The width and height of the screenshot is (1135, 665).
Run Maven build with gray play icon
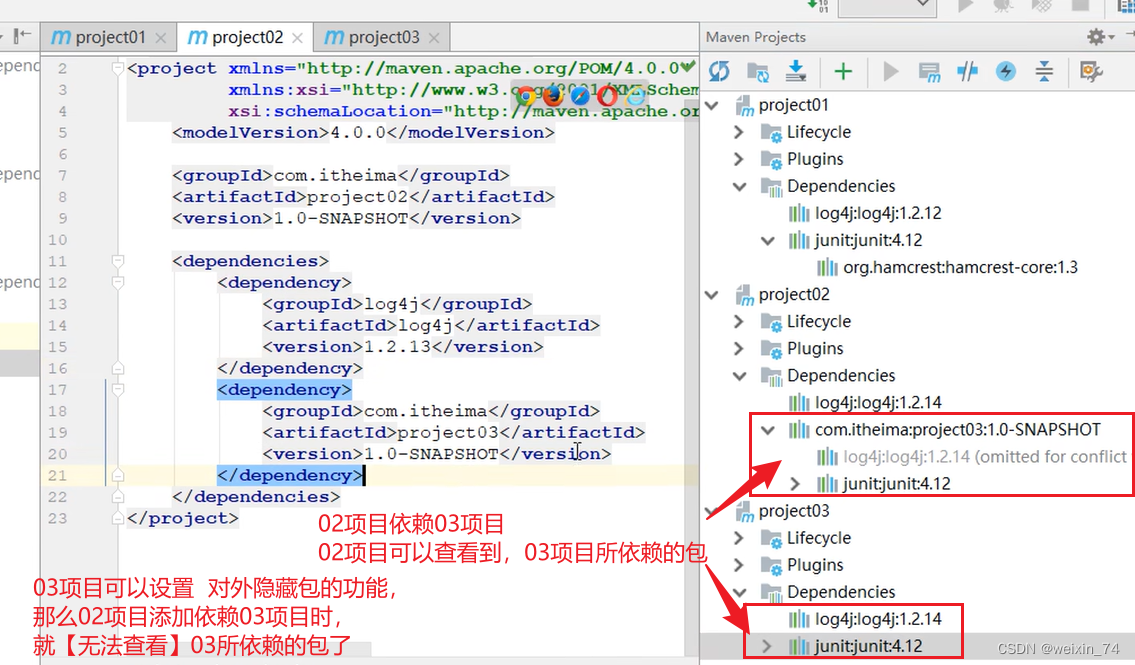tap(891, 71)
